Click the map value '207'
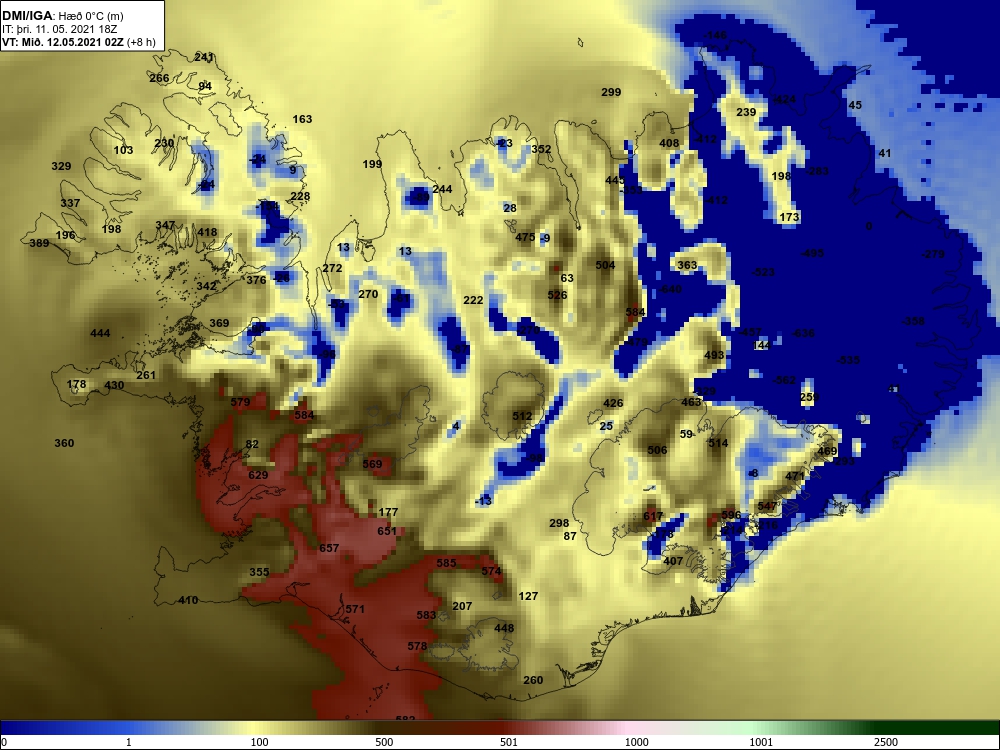 (x=462, y=607)
